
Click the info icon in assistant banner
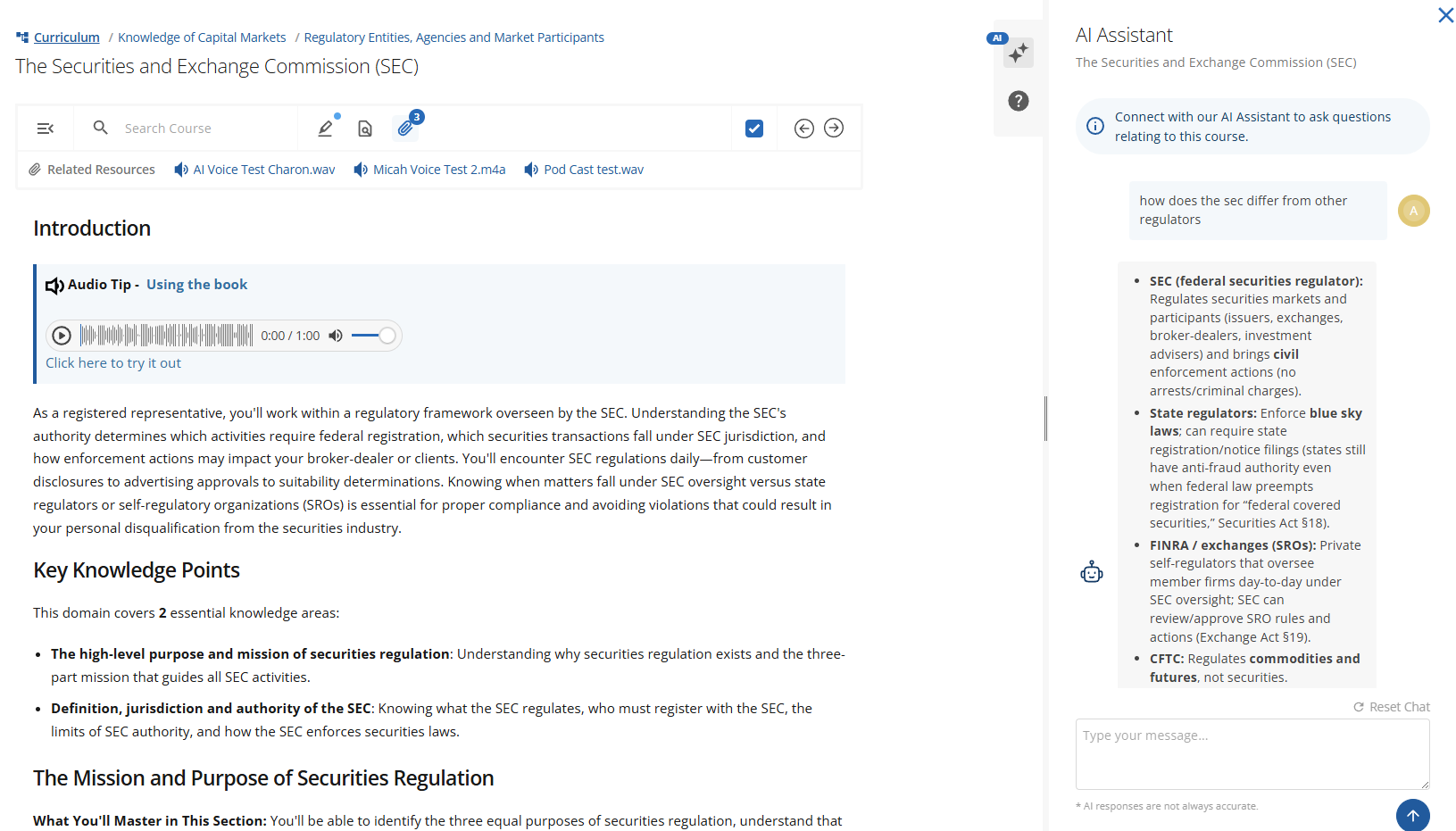click(x=1095, y=126)
